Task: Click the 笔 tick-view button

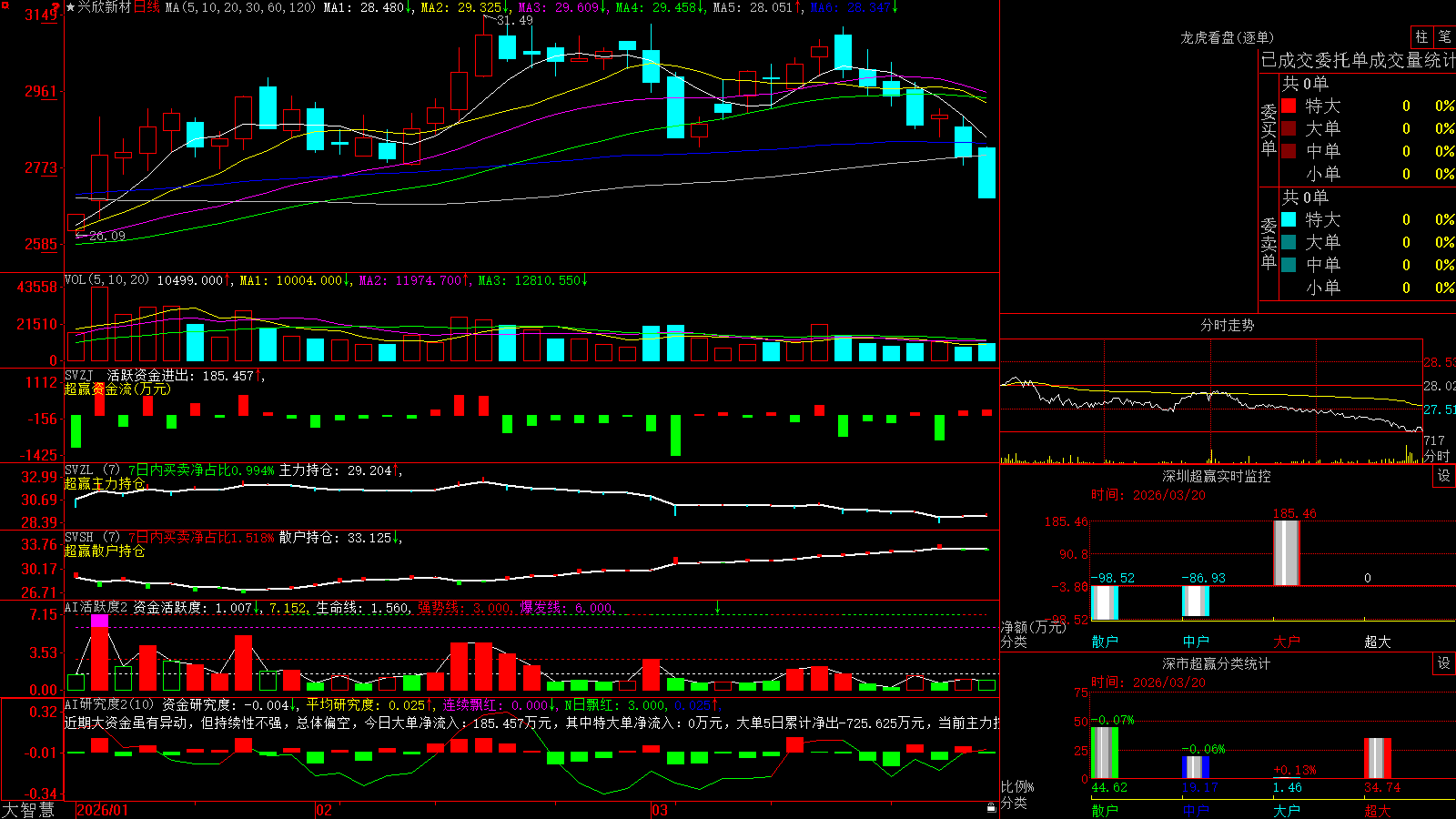Action: 1444,36
